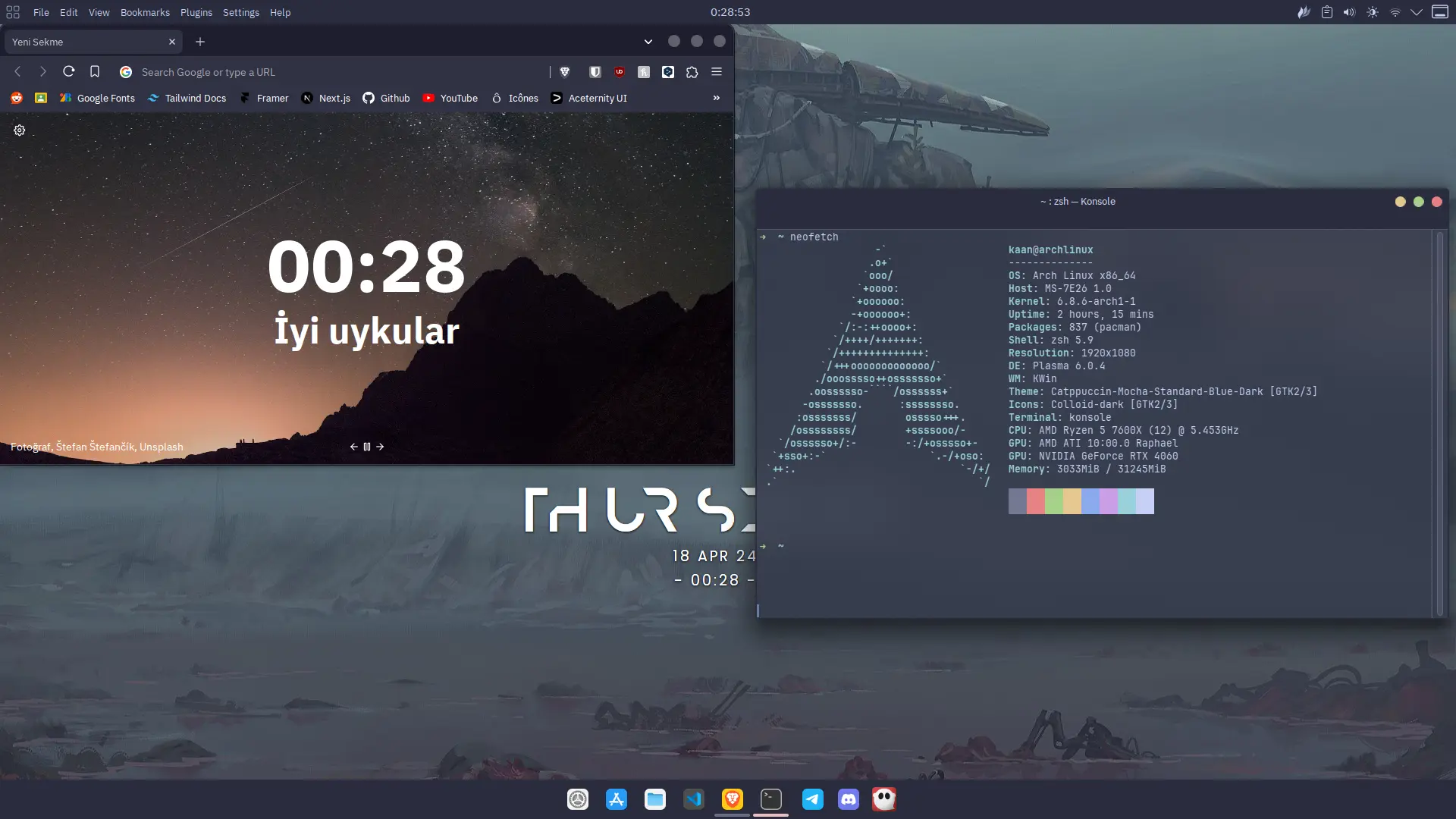The height and width of the screenshot is (819, 1456).
Task: Open the File menu
Action: click(x=41, y=12)
